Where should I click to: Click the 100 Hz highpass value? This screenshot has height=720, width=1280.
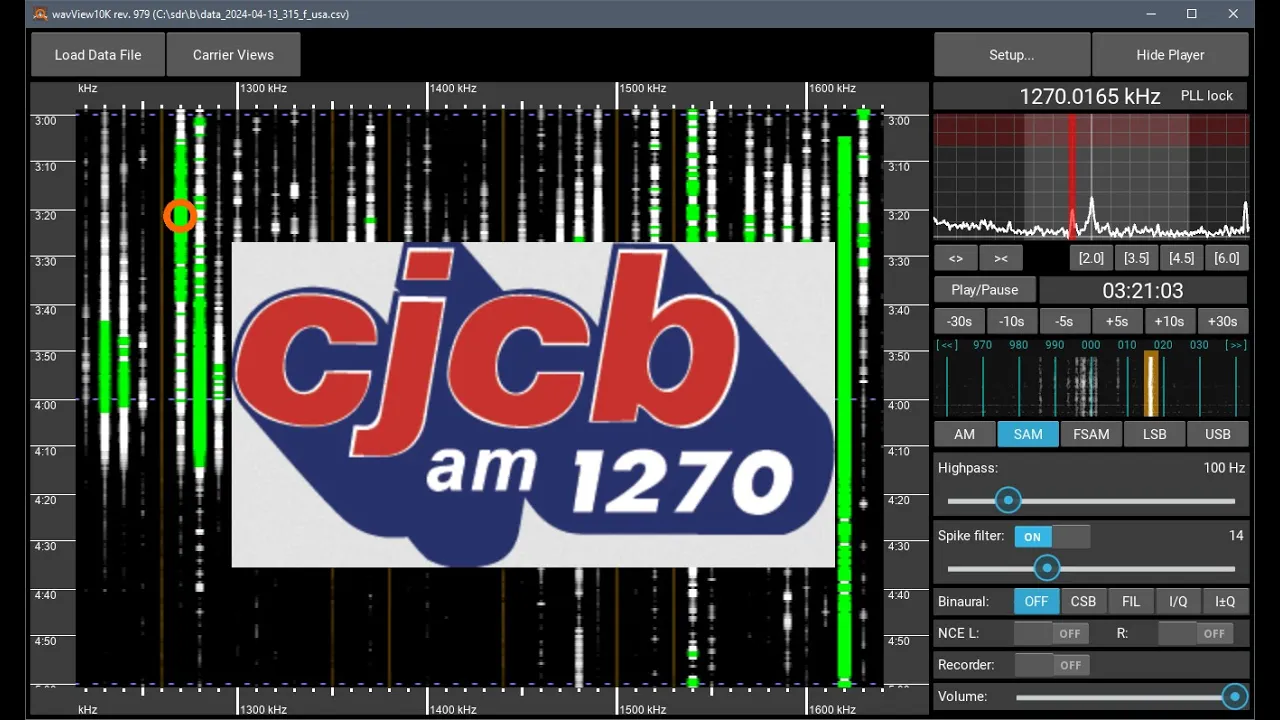pos(1224,467)
